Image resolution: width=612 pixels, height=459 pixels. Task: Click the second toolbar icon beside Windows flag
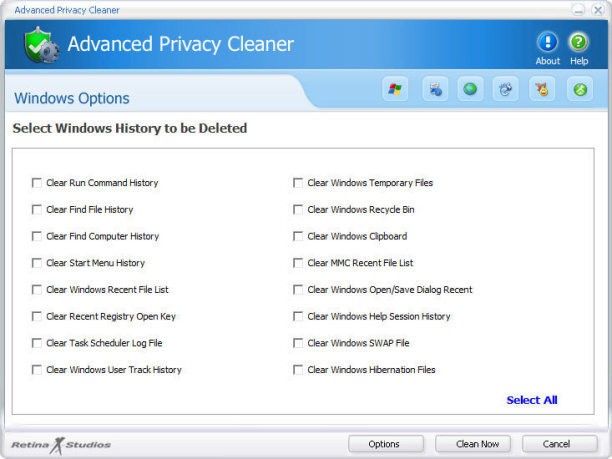[435, 89]
